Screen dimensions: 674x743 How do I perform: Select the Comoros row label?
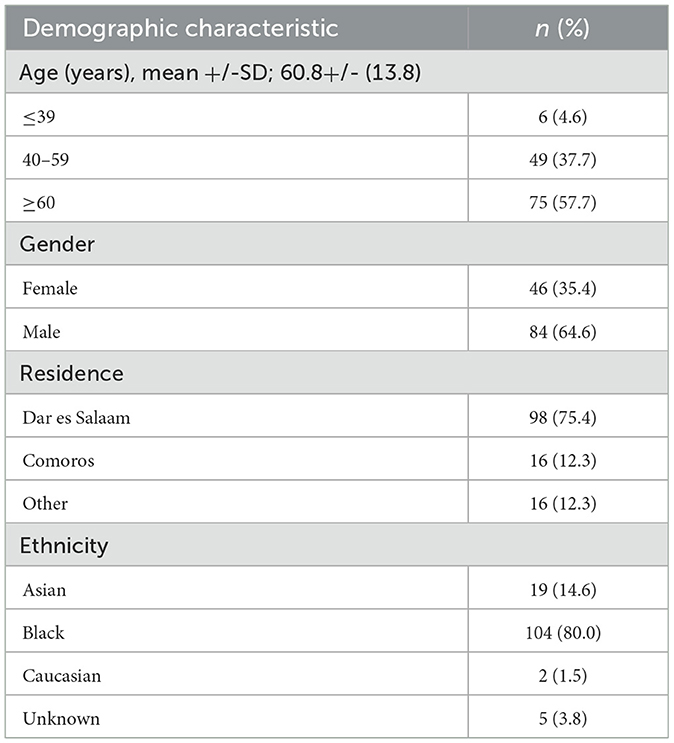58,460
